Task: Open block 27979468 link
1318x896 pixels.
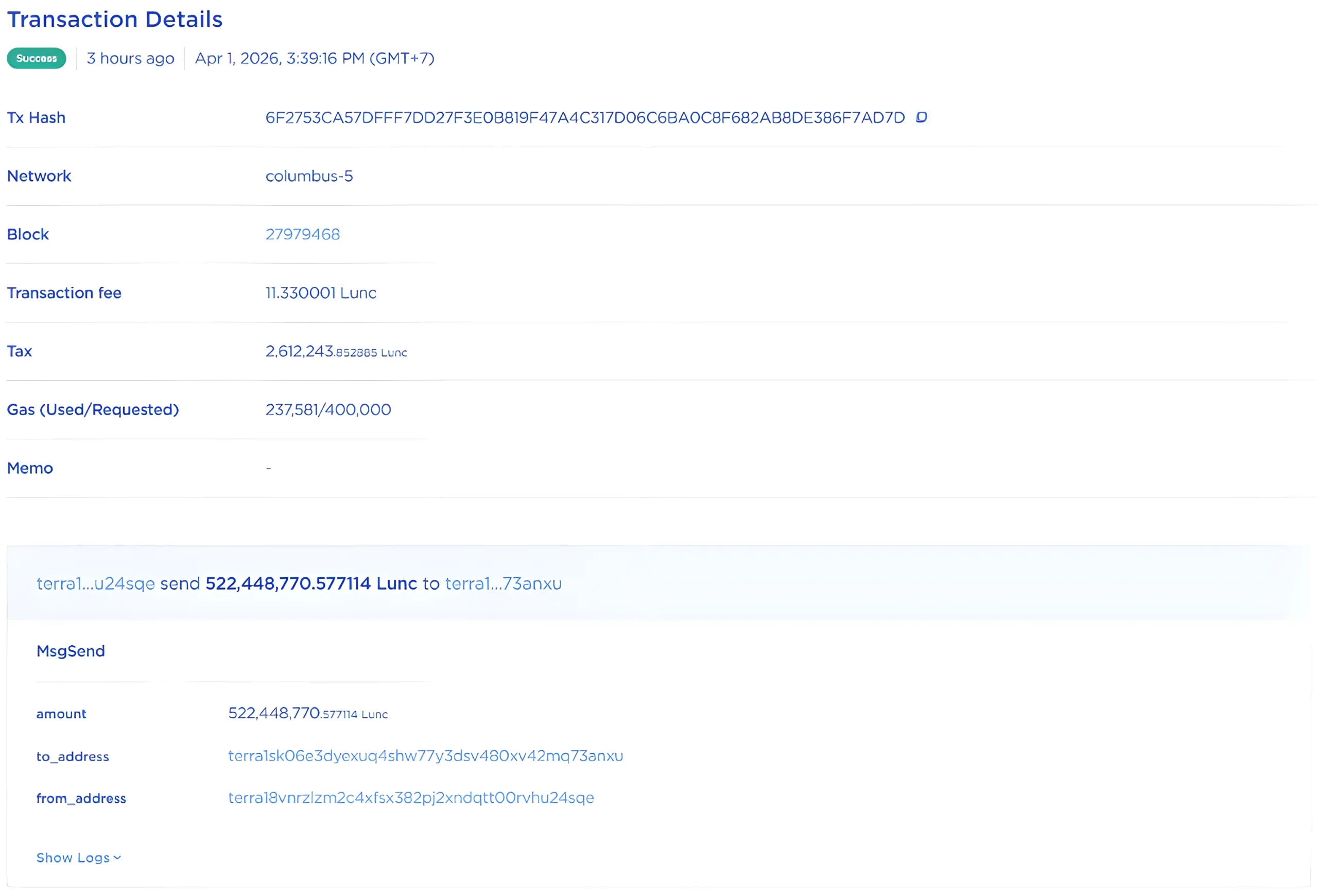Action: [x=302, y=234]
